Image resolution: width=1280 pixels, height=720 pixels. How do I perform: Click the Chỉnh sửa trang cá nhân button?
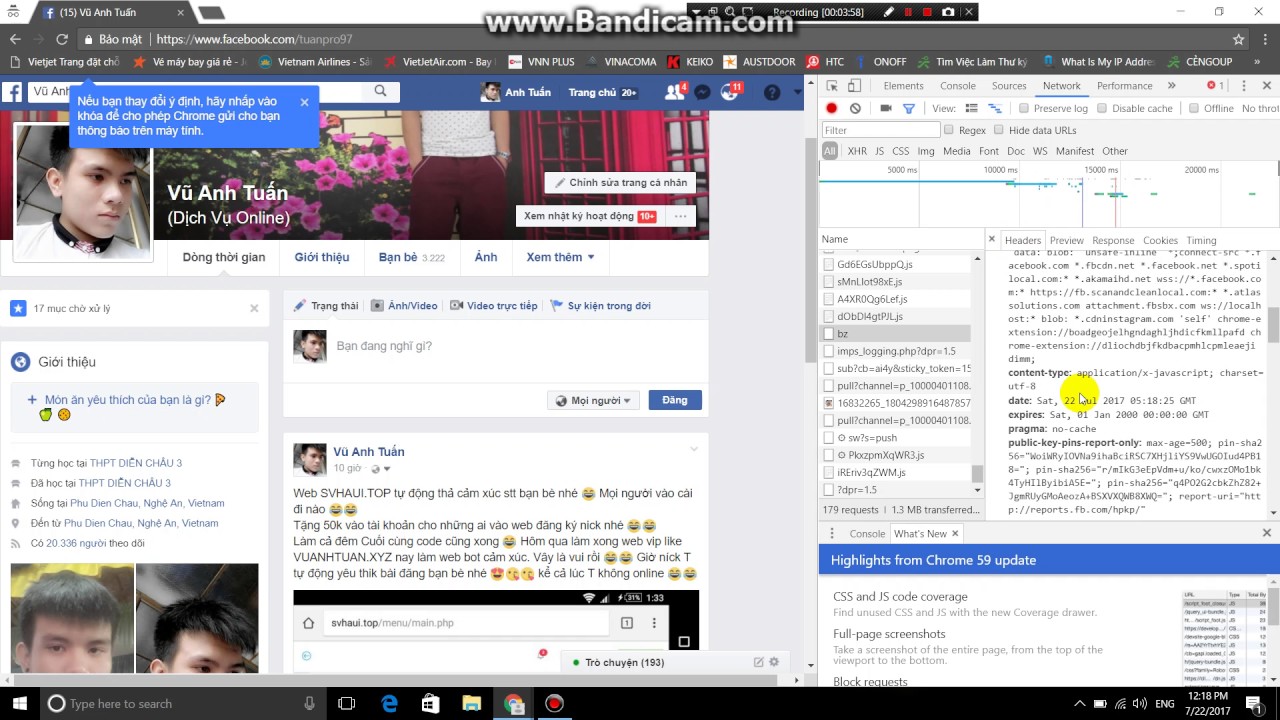tap(620, 183)
